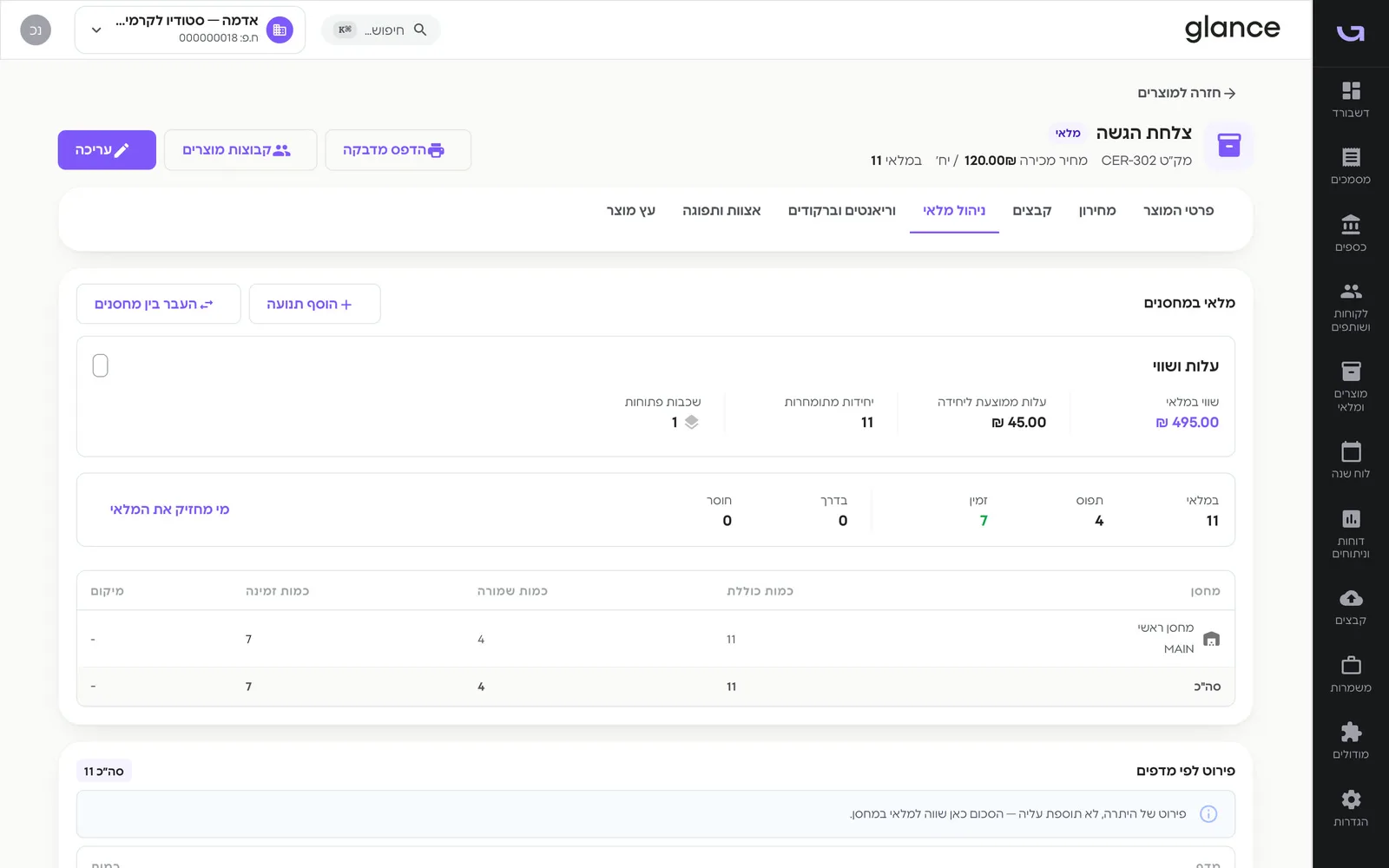Click the מלאי status badge near product title
Screen dimensions: 1389x868
click(x=1068, y=133)
